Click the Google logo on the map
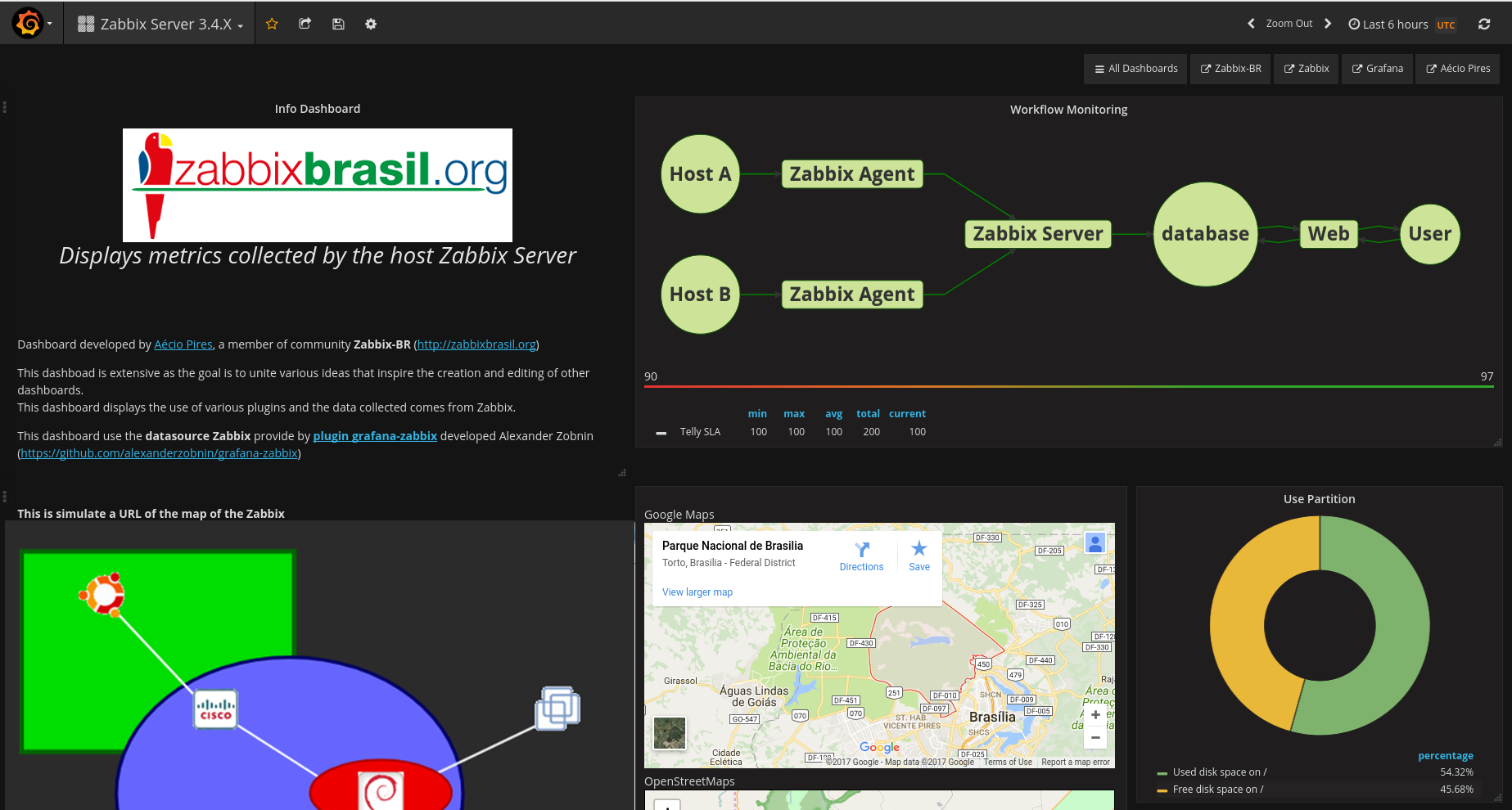The width and height of the screenshot is (1512, 810). pos(879,747)
